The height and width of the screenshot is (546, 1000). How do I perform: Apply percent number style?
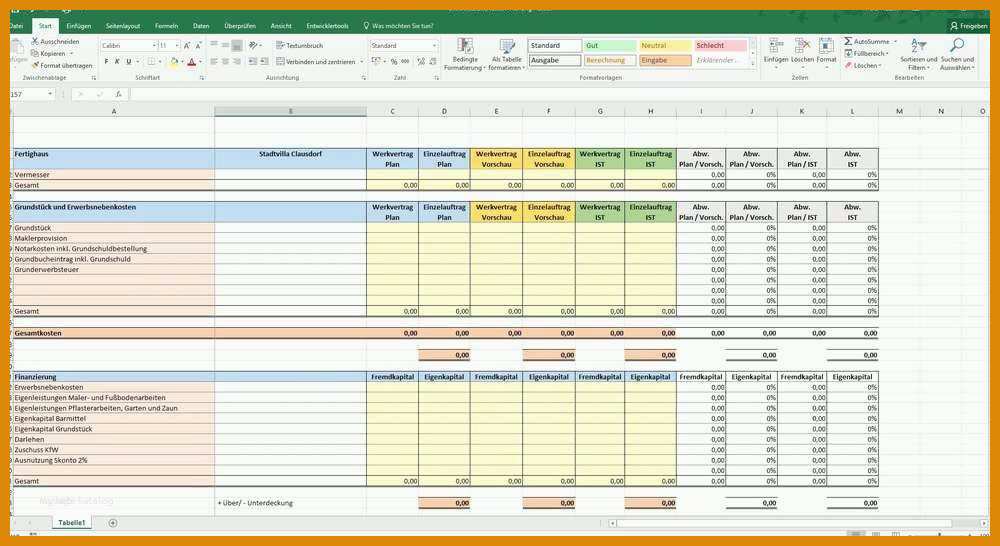pyautogui.click(x=393, y=62)
